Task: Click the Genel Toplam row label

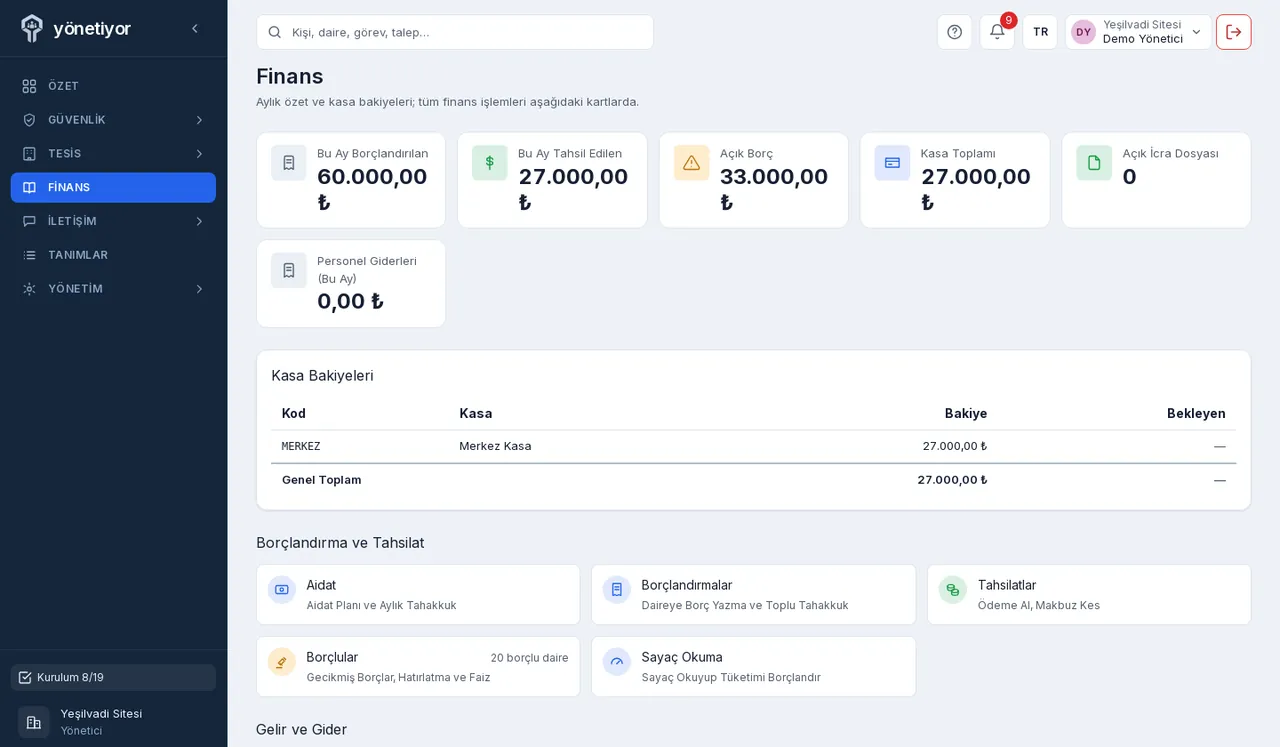Action: coord(321,480)
